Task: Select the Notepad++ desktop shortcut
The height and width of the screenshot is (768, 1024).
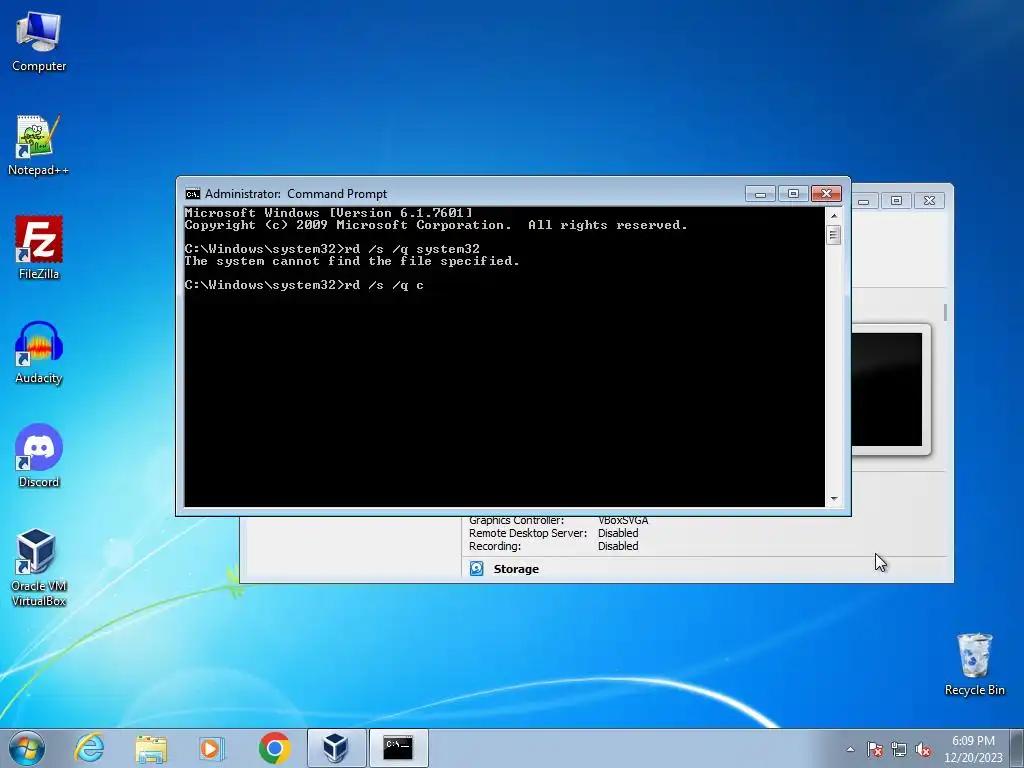Action: pyautogui.click(x=39, y=145)
